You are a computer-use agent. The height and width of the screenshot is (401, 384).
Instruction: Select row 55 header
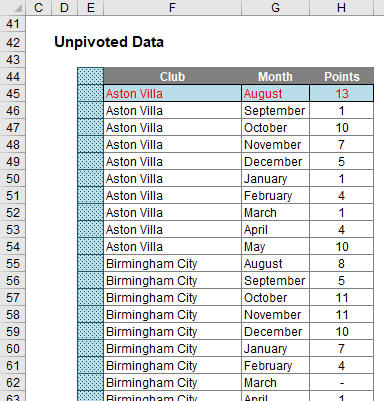point(13,263)
